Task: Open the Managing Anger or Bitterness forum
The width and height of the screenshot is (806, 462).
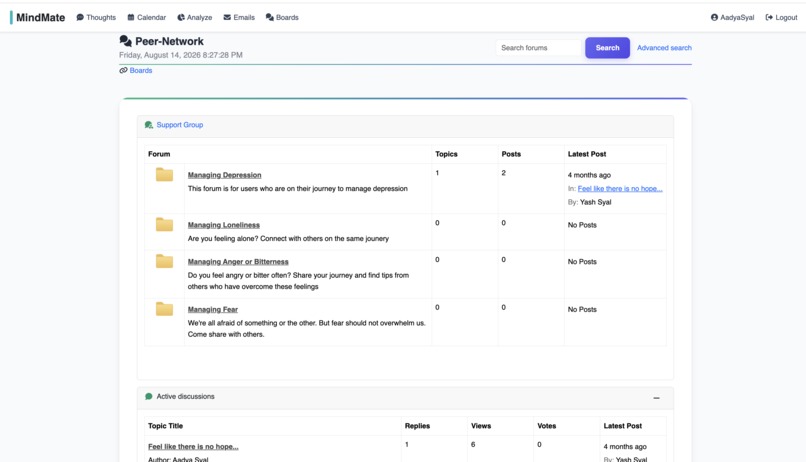Action: pyautogui.click(x=238, y=262)
